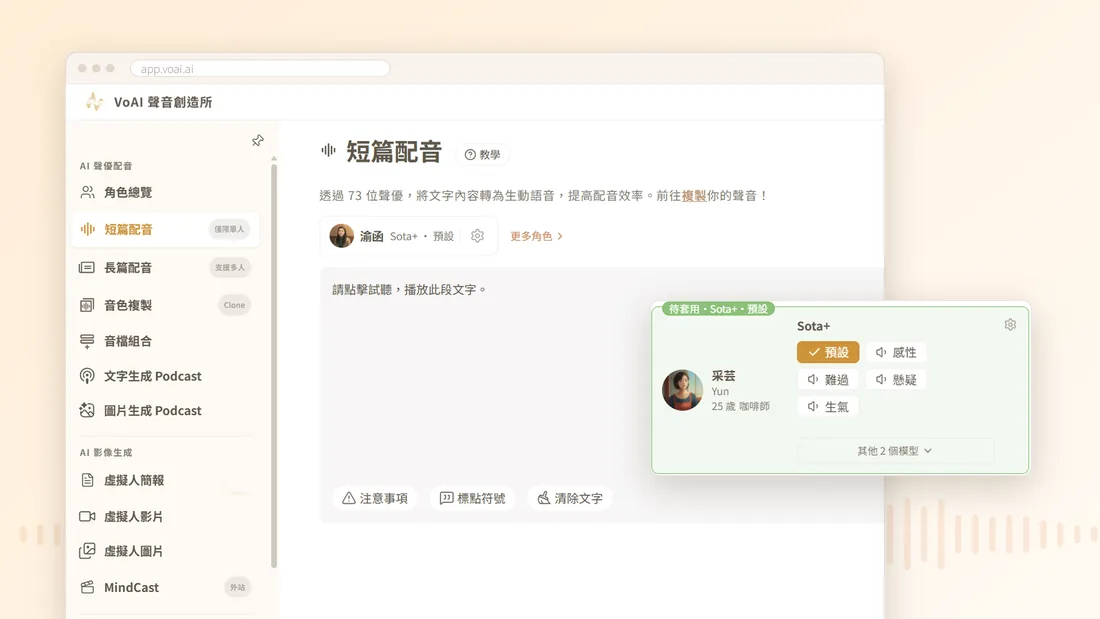Select 短篇配音 in the sidebar

(165, 229)
